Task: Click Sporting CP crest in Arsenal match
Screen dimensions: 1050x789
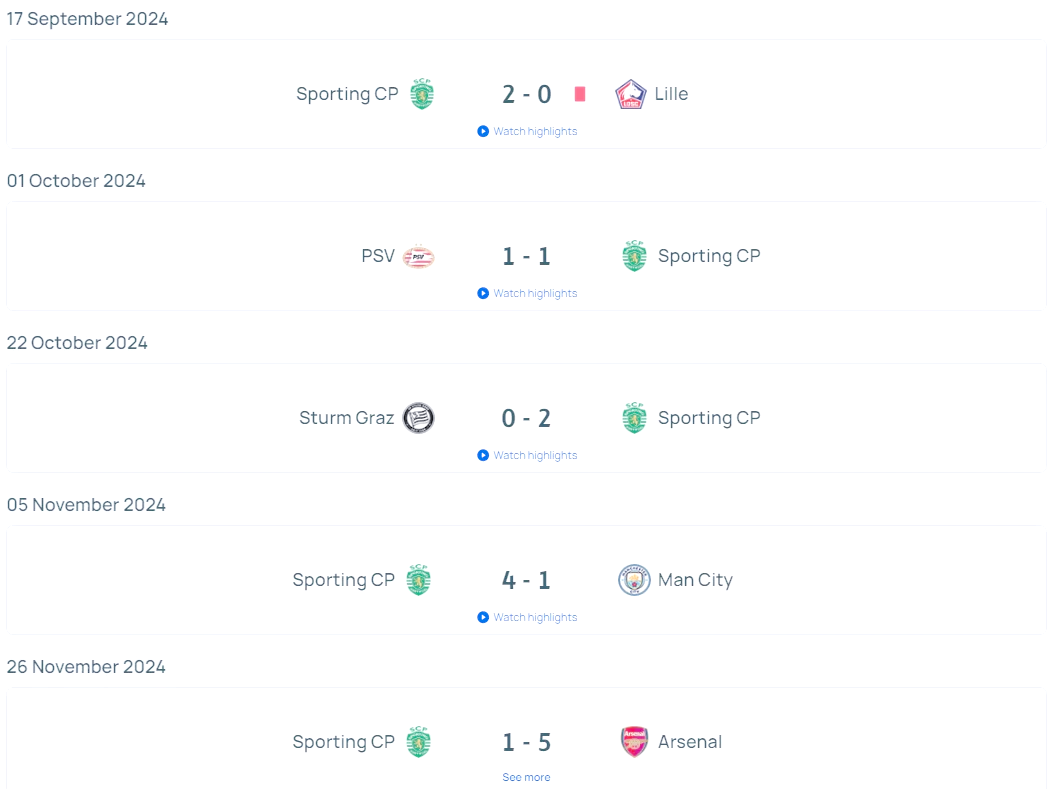Action: click(x=418, y=742)
